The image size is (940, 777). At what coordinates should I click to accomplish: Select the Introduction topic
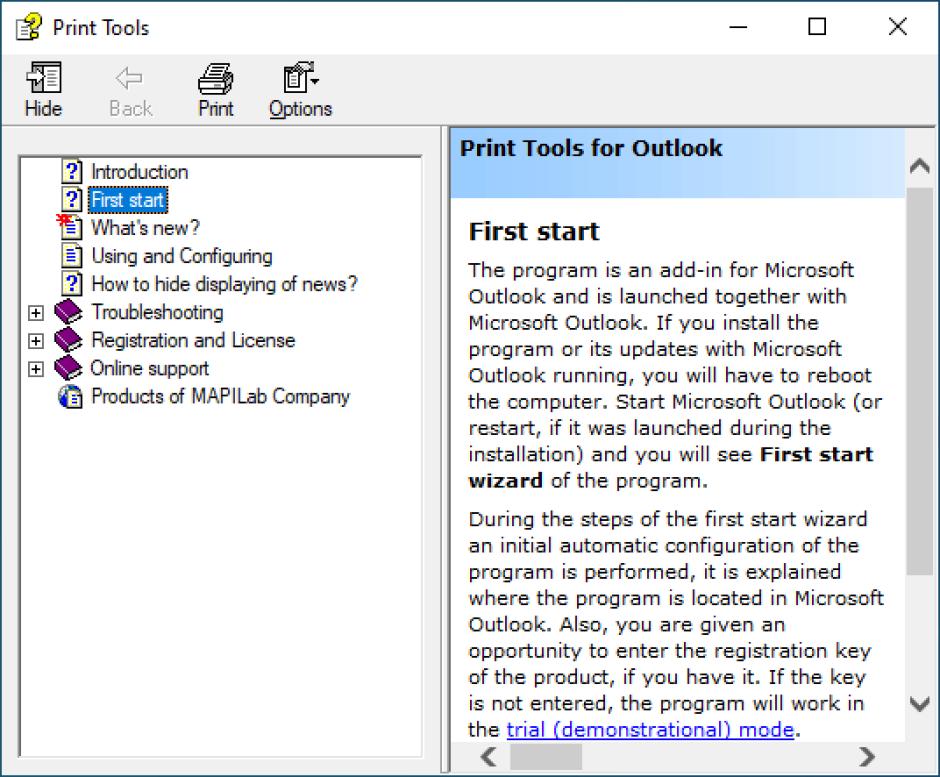pos(140,172)
